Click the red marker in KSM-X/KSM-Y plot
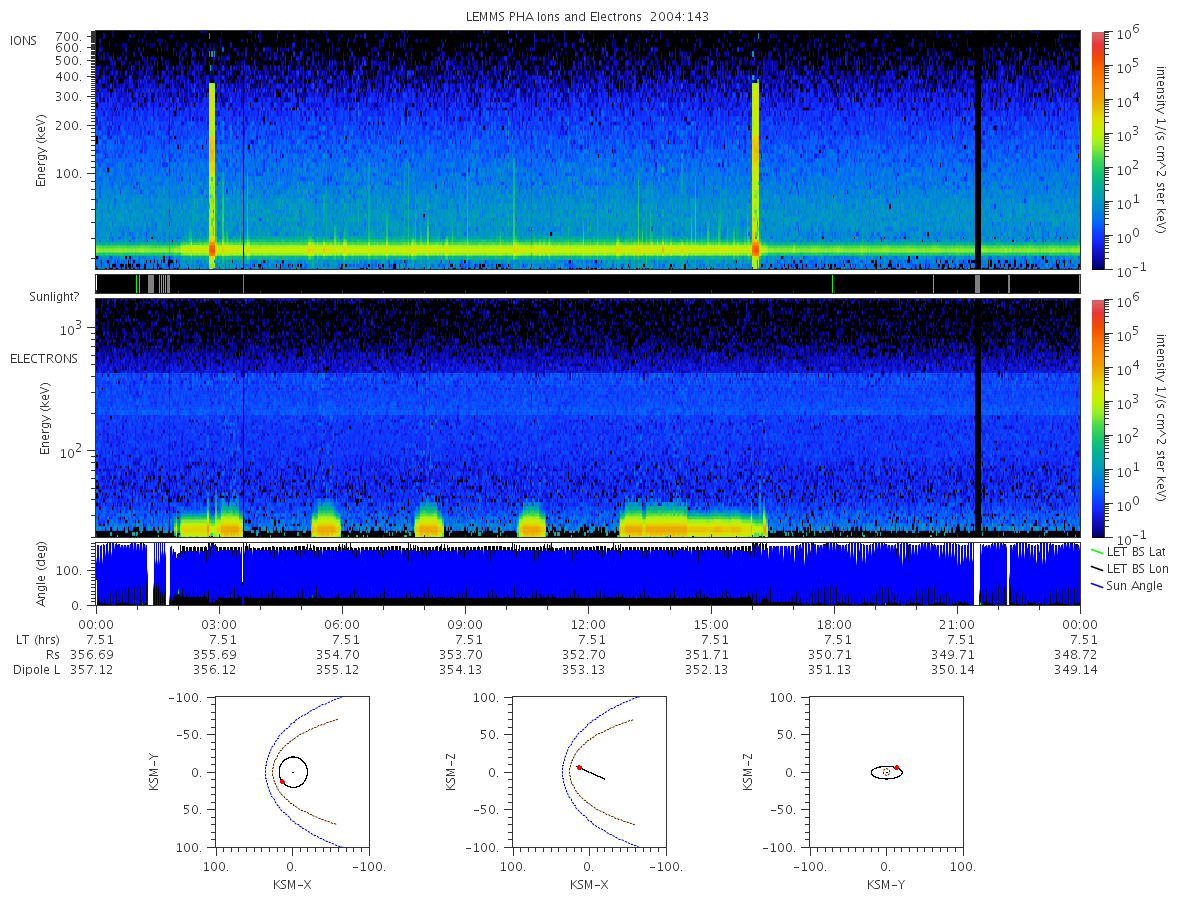The height and width of the screenshot is (900, 1200). point(282,781)
